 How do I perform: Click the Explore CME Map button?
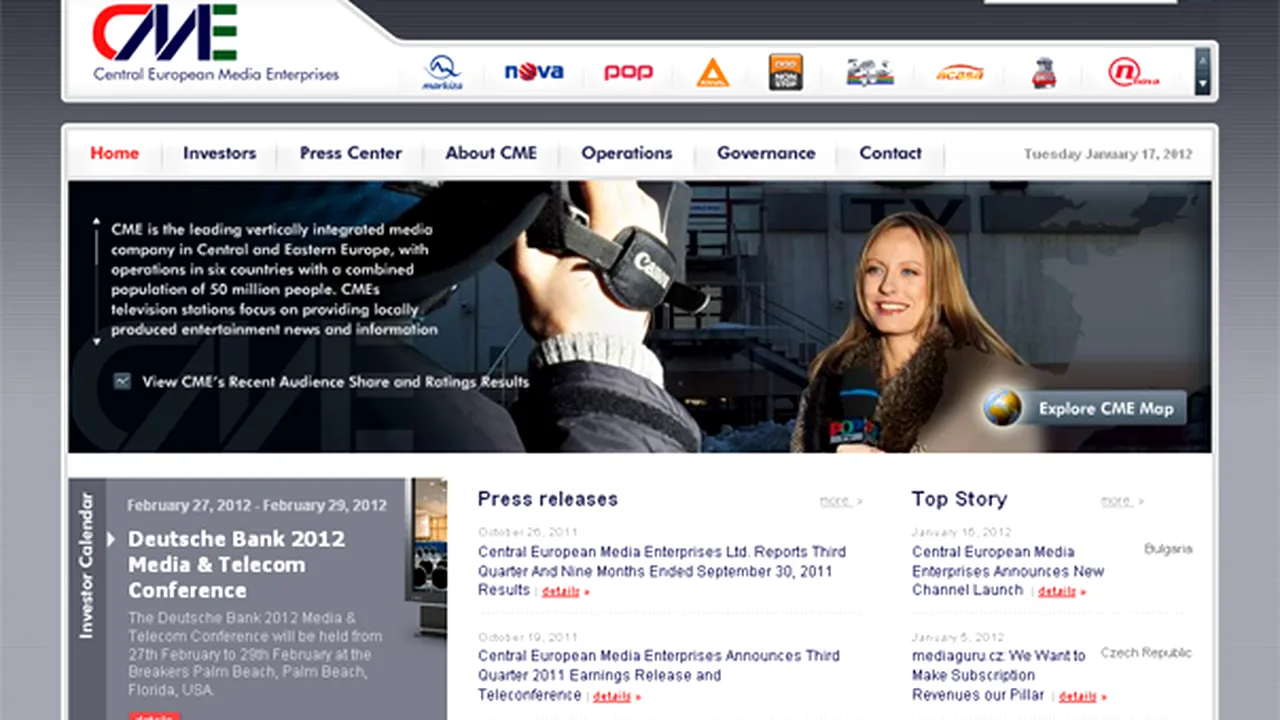(1084, 408)
